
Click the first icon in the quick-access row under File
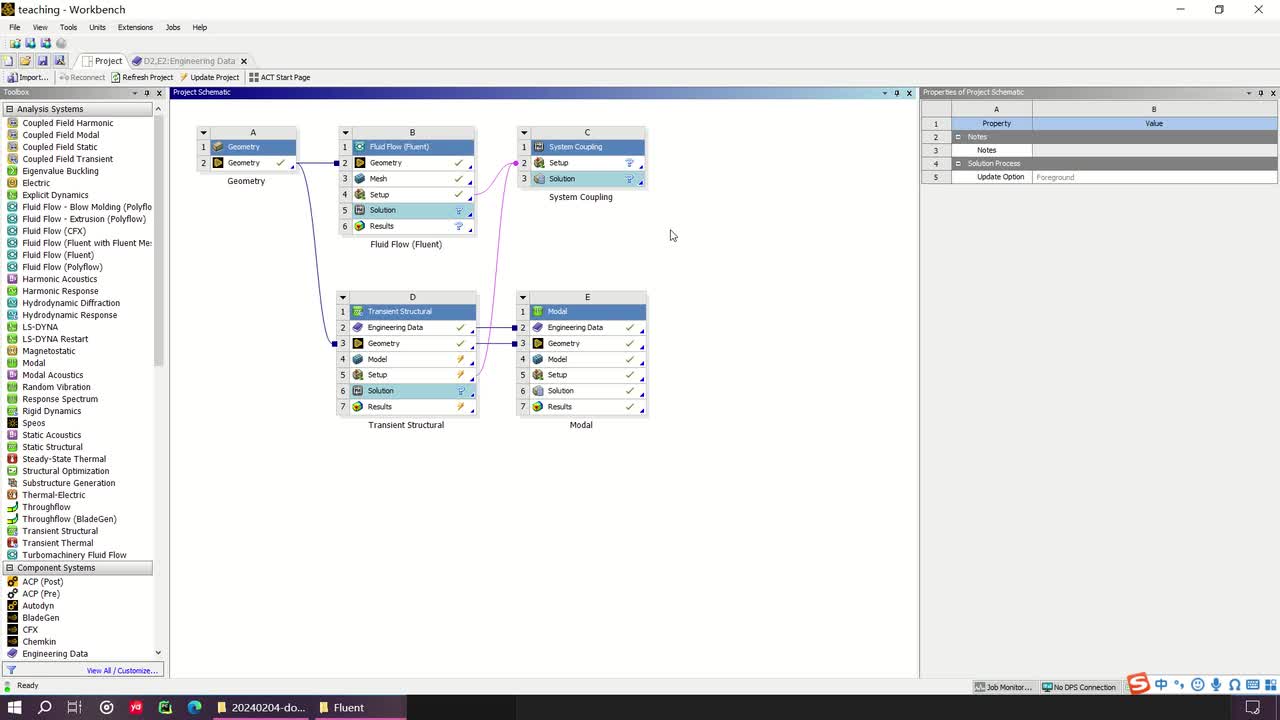click(15, 44)
